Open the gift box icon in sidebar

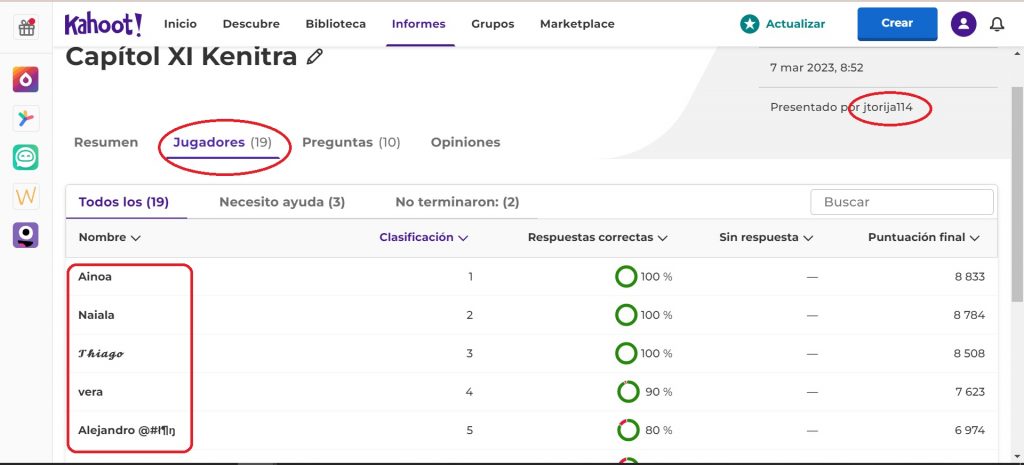(x=26, y=27)
